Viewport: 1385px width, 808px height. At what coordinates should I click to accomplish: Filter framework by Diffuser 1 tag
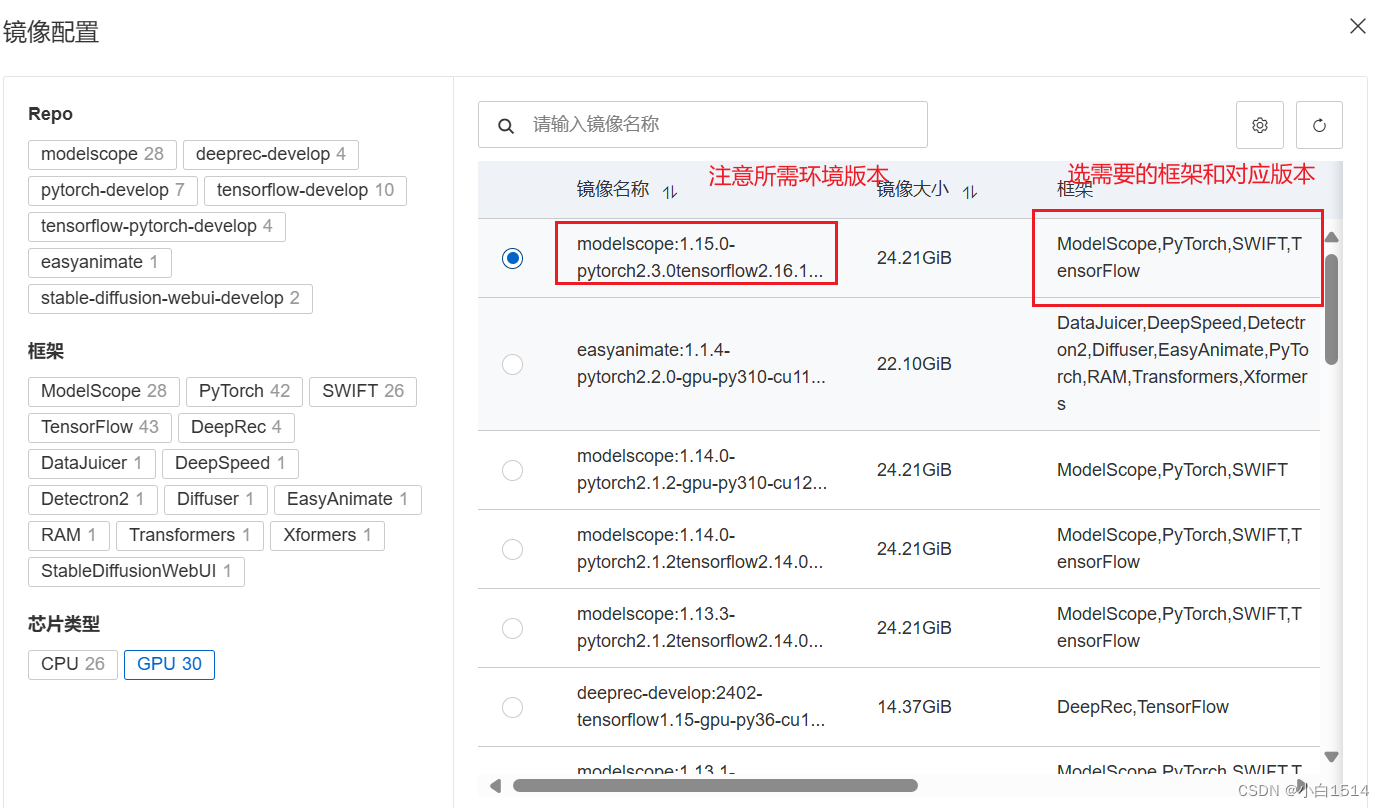coord(216,499)
